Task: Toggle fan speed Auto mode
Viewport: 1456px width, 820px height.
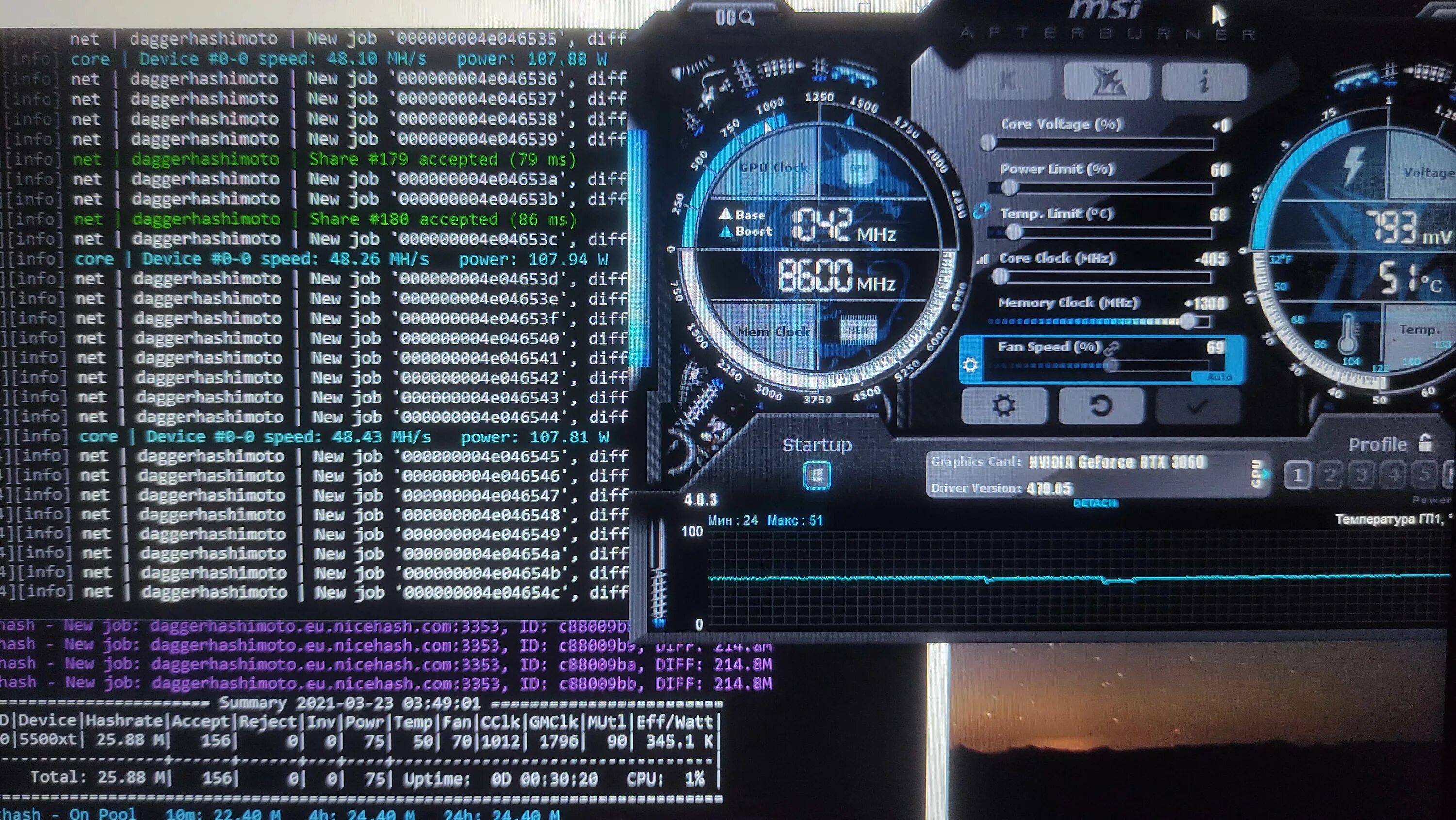Action: click(x=1219, y=377)
